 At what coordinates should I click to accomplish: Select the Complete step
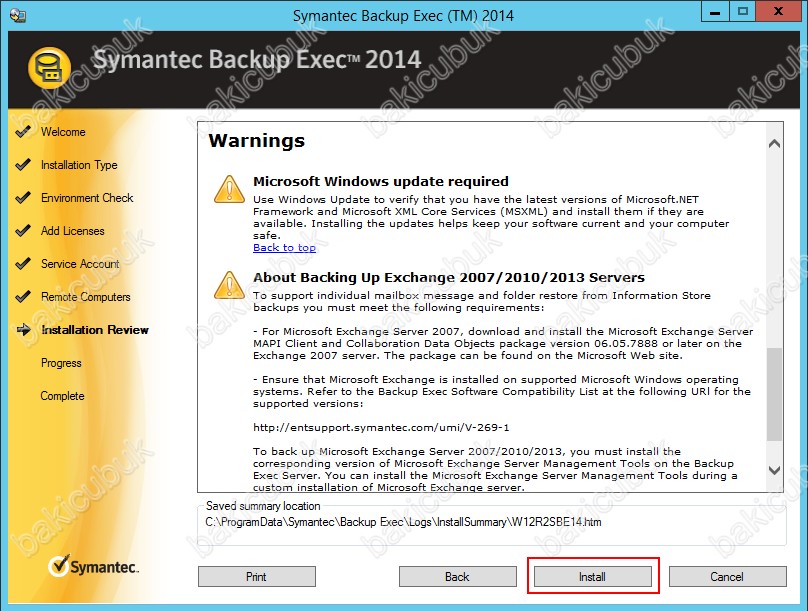tap(62, 396)
